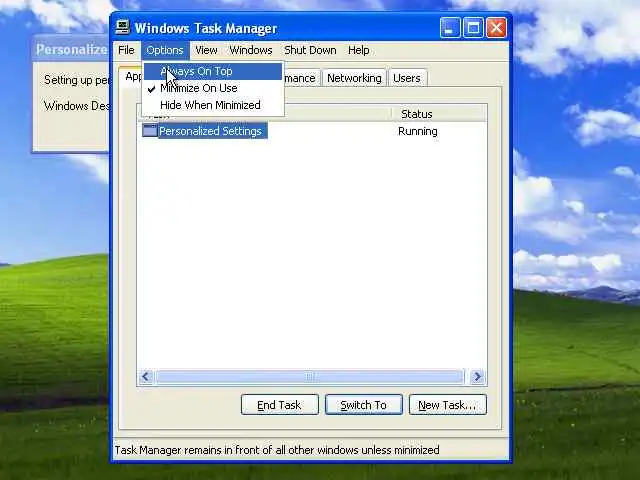This screenshot has height=480, width=640.
Task: Switch to the Networking tab
Action: click(354, 78)
